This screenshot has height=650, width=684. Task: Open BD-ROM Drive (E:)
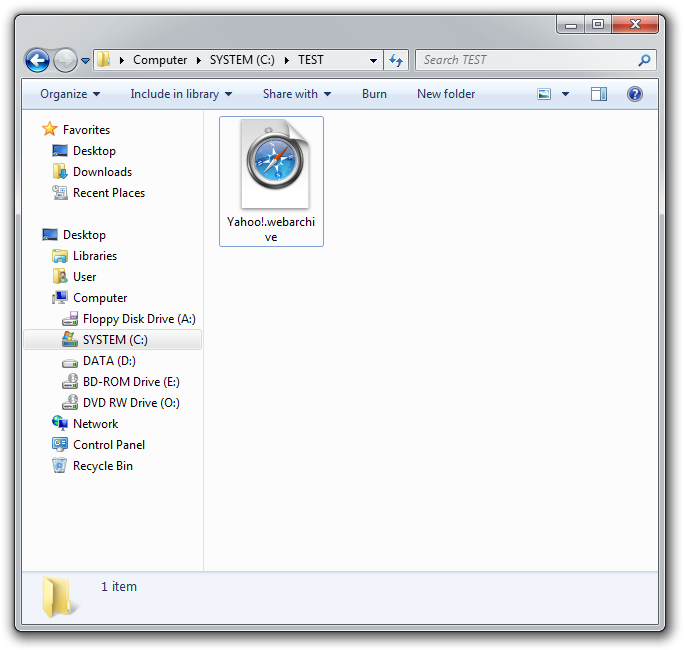pyautogui.click(x=131, y=382)
